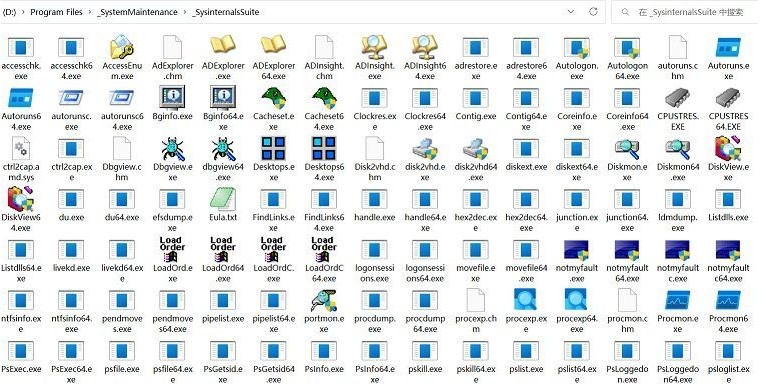Navigate to Program Files breadcrumb

click(x=56, y=12)
